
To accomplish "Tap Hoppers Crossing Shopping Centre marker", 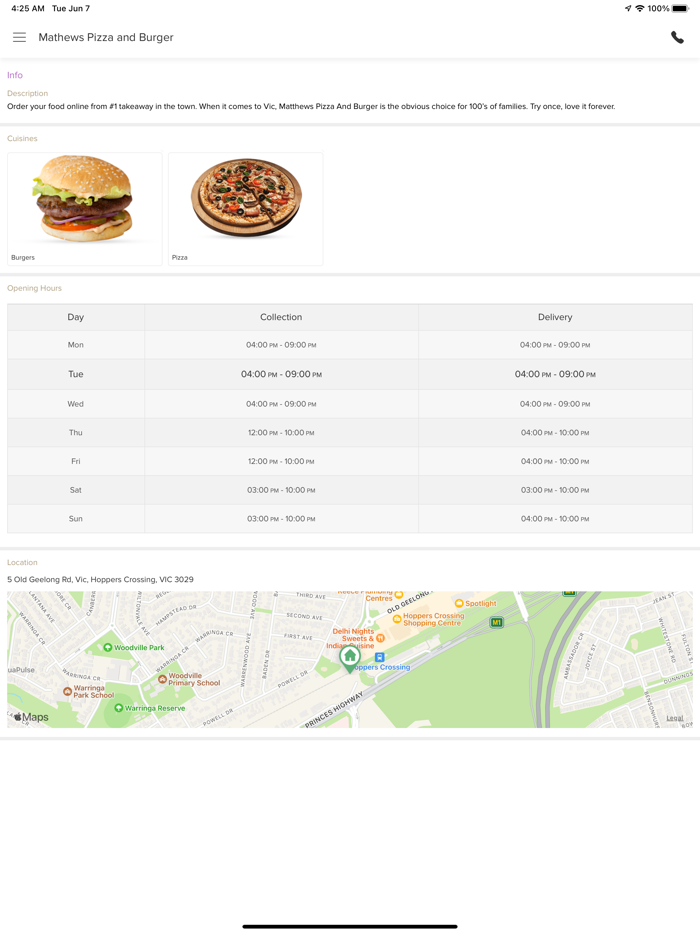I will pyautogui.click(x=397, y=619).
